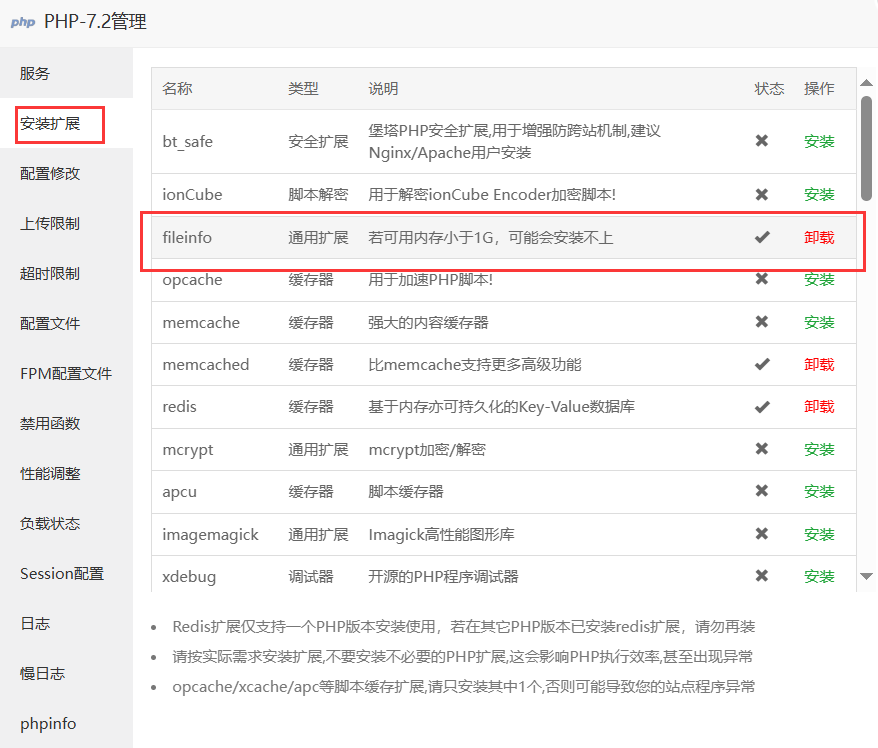Image resolution: width=878 pixels, height=748 pixels.
Task: Click the 状态 column header
Action: (769, 88)
